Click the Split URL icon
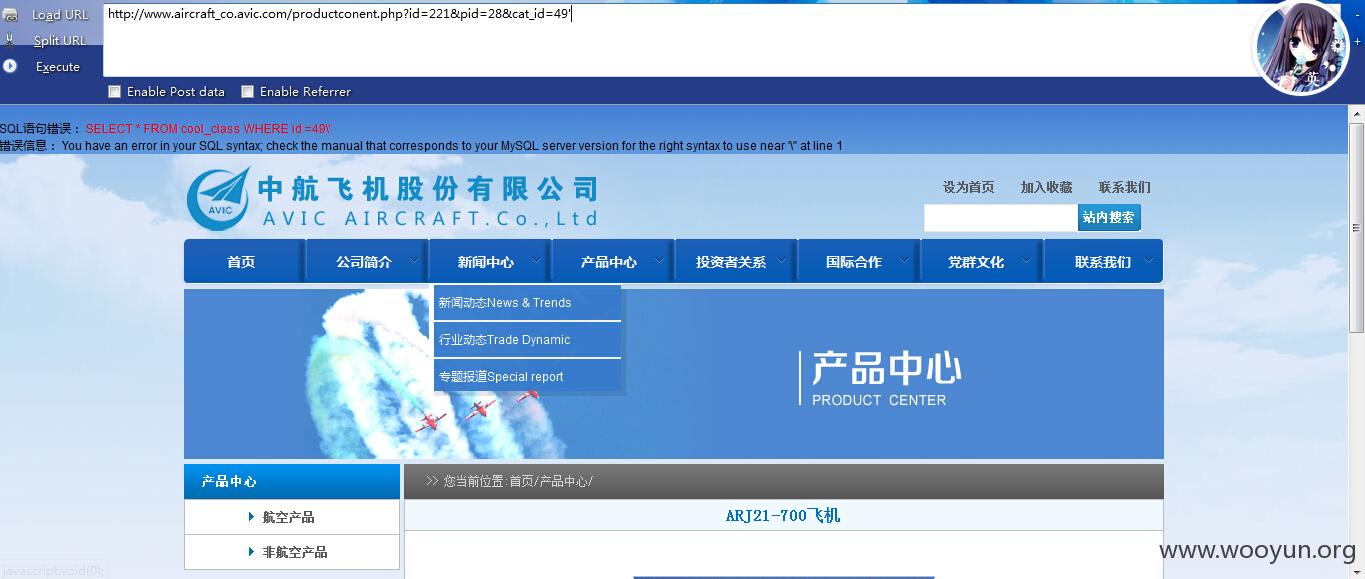The width and height of the screenshot is (1365, 579). click(10, 41)
